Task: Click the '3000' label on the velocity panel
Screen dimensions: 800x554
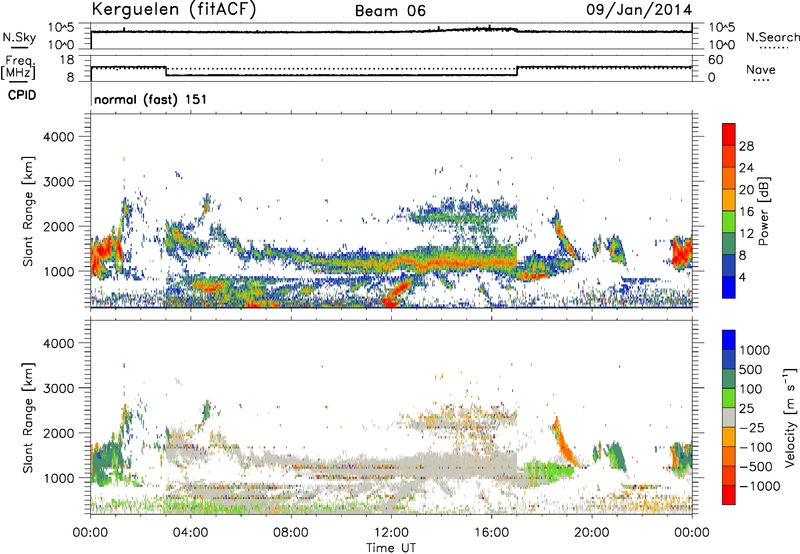Action: 59,388
